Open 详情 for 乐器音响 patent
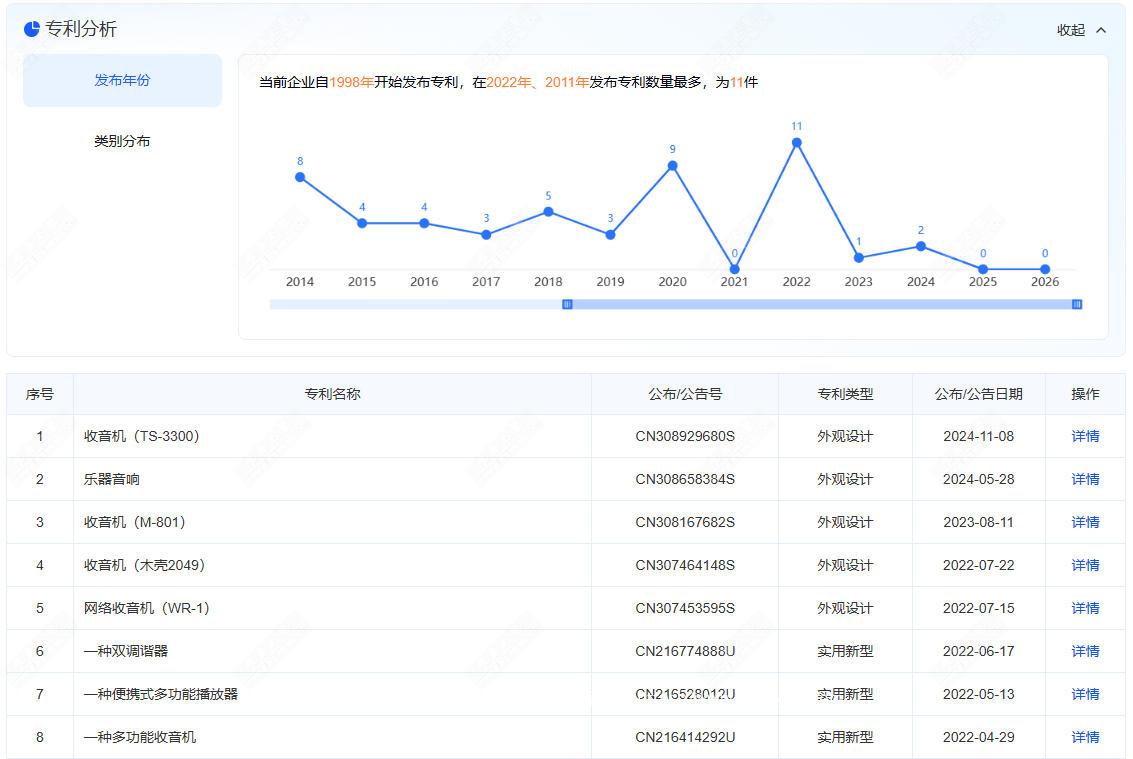Image resolution: width=1133 pixels, height=759 pixels. pyautogui.click(x=1085, y=479)
